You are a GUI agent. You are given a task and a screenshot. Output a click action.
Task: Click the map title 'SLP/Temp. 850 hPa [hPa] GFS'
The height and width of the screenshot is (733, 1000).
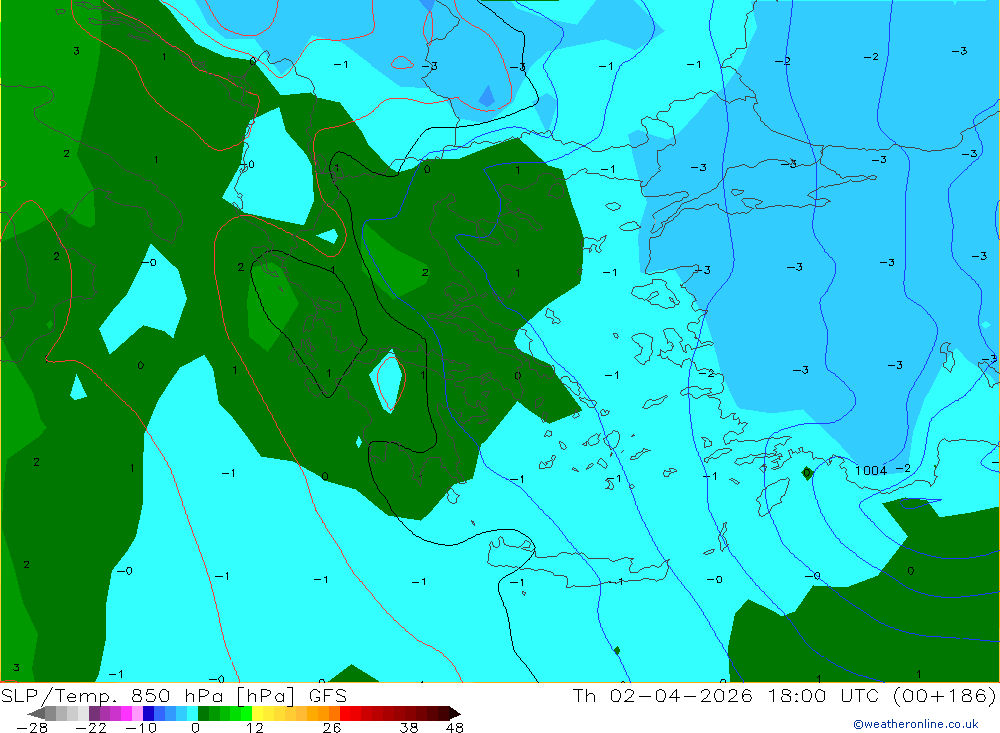pos(173,695)
